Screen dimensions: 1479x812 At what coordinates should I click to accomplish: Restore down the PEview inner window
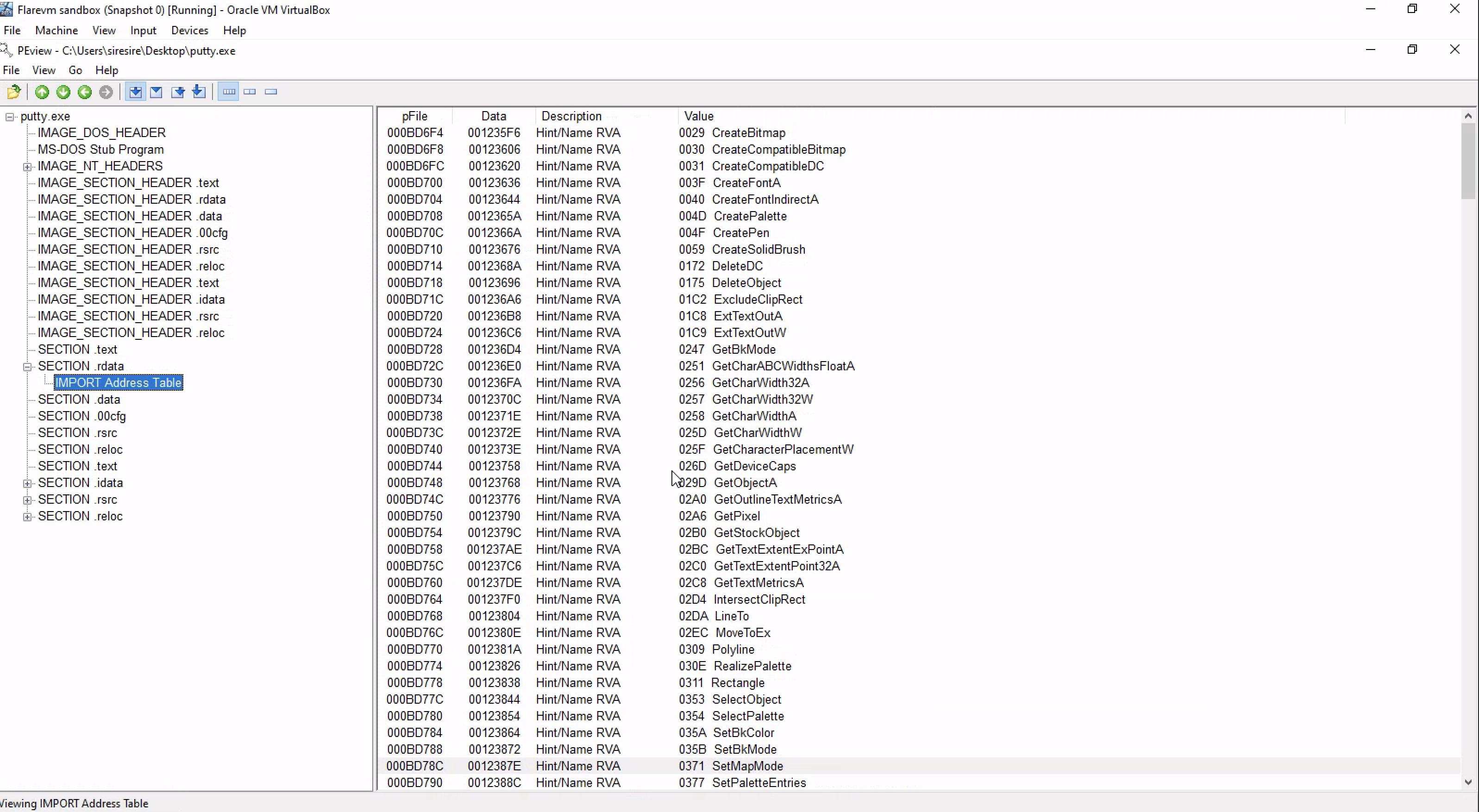tap(1412, 50)
